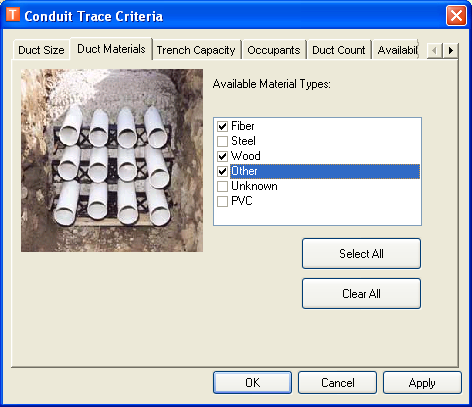Image resolution: width=472 pixels, height=407 pixels.
Task: Go to the Occupants tab
Action: click(x=274, y=50)
